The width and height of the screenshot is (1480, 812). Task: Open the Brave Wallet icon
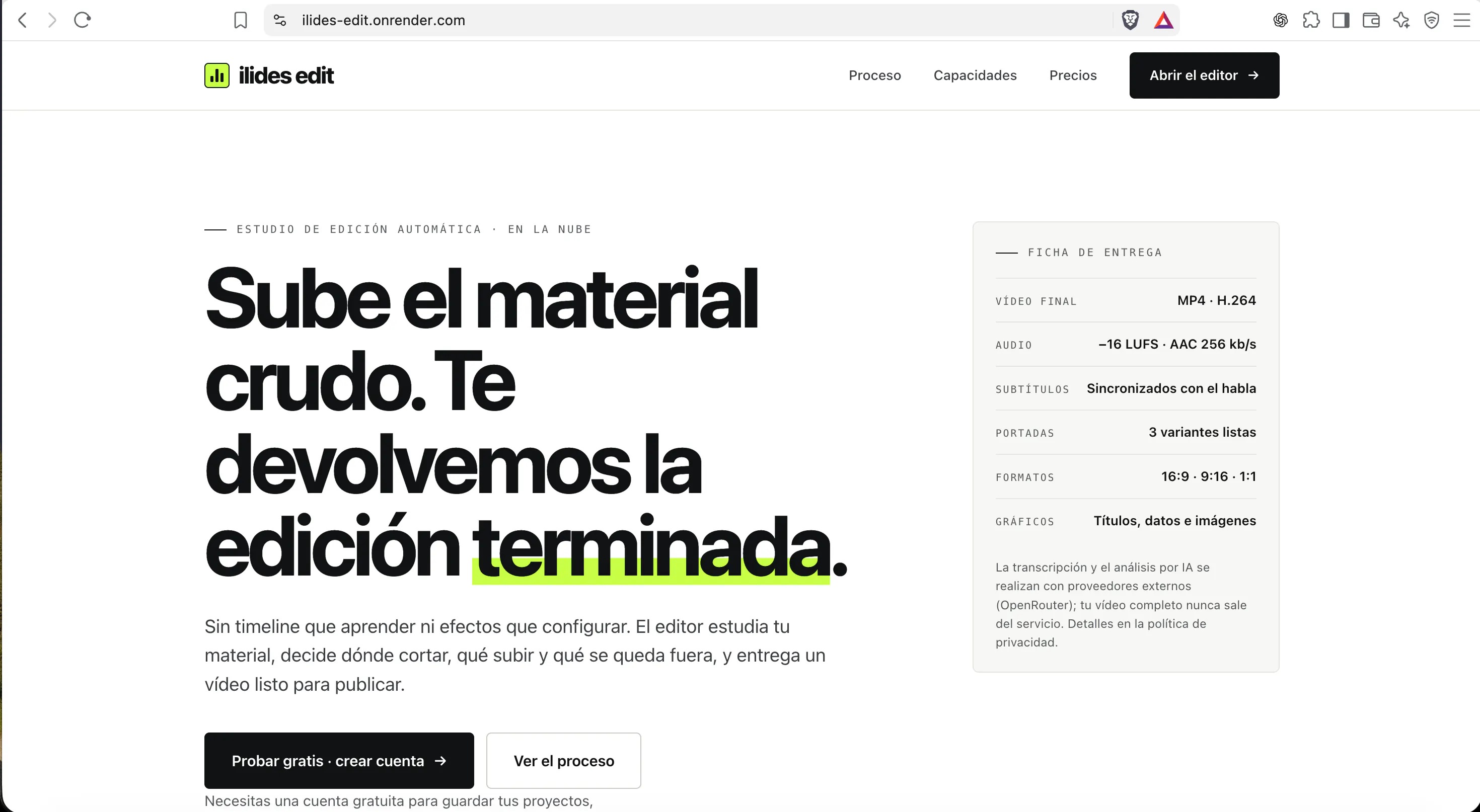point(1371,21)
